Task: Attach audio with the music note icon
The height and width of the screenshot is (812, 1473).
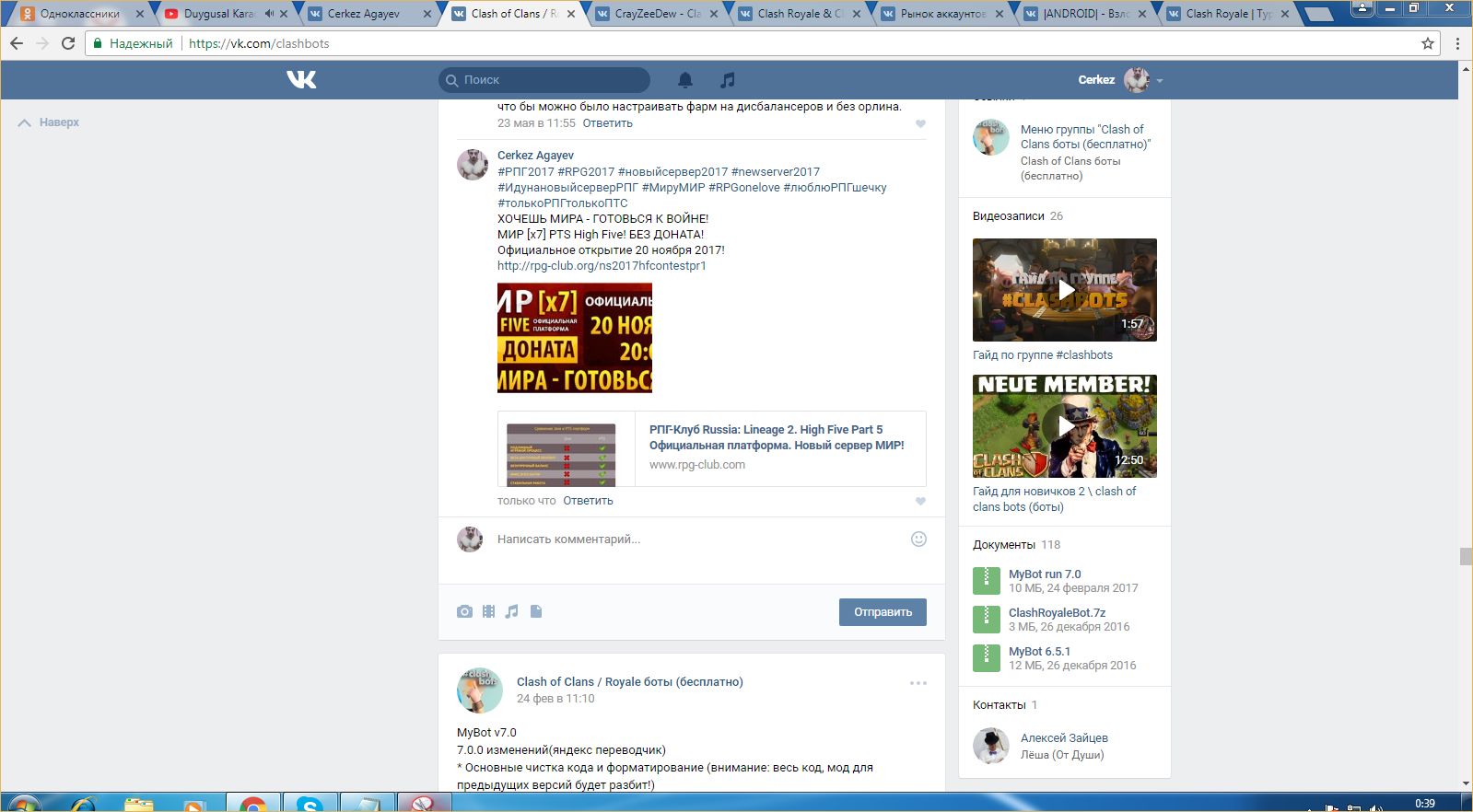Action: click(x=512, y=611)
